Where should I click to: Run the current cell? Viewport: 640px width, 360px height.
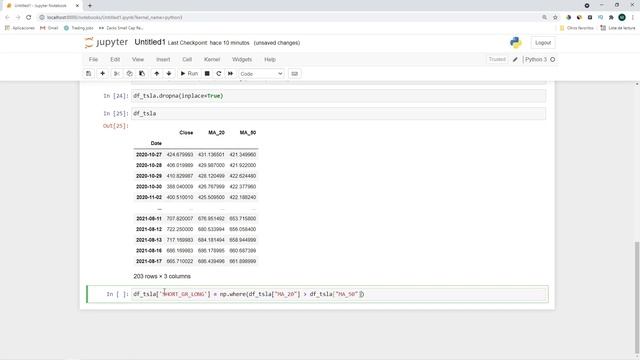[x=189, y=73]
